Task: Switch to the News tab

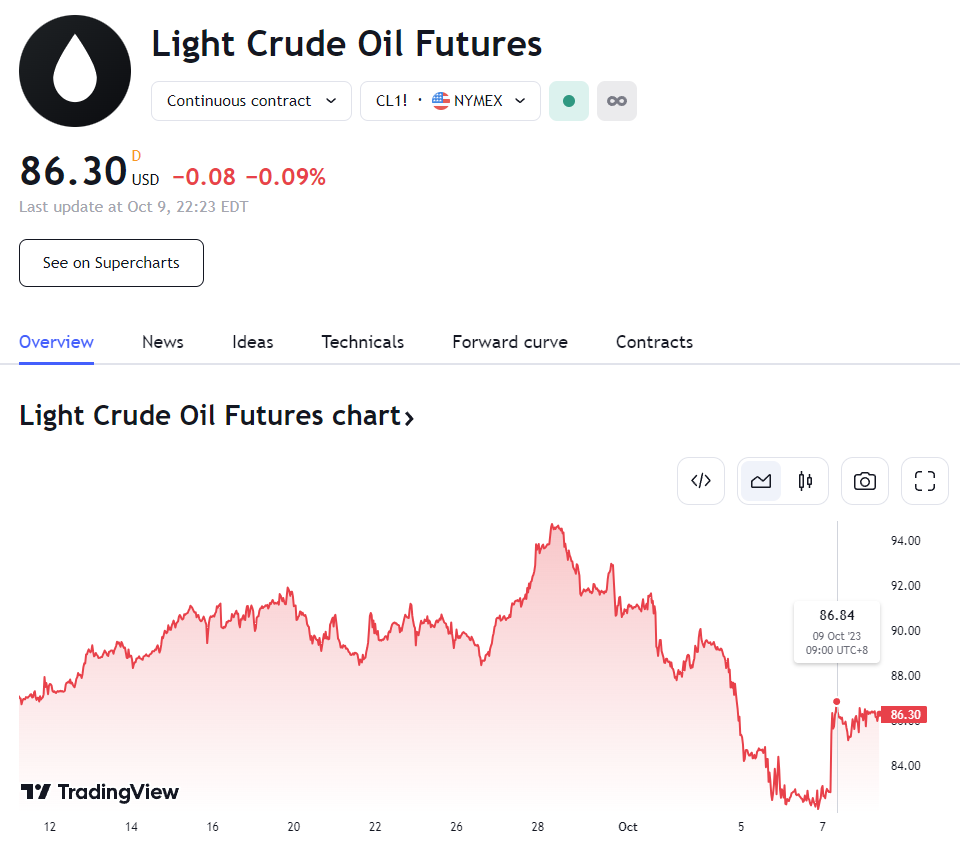Action: point(163,342)
